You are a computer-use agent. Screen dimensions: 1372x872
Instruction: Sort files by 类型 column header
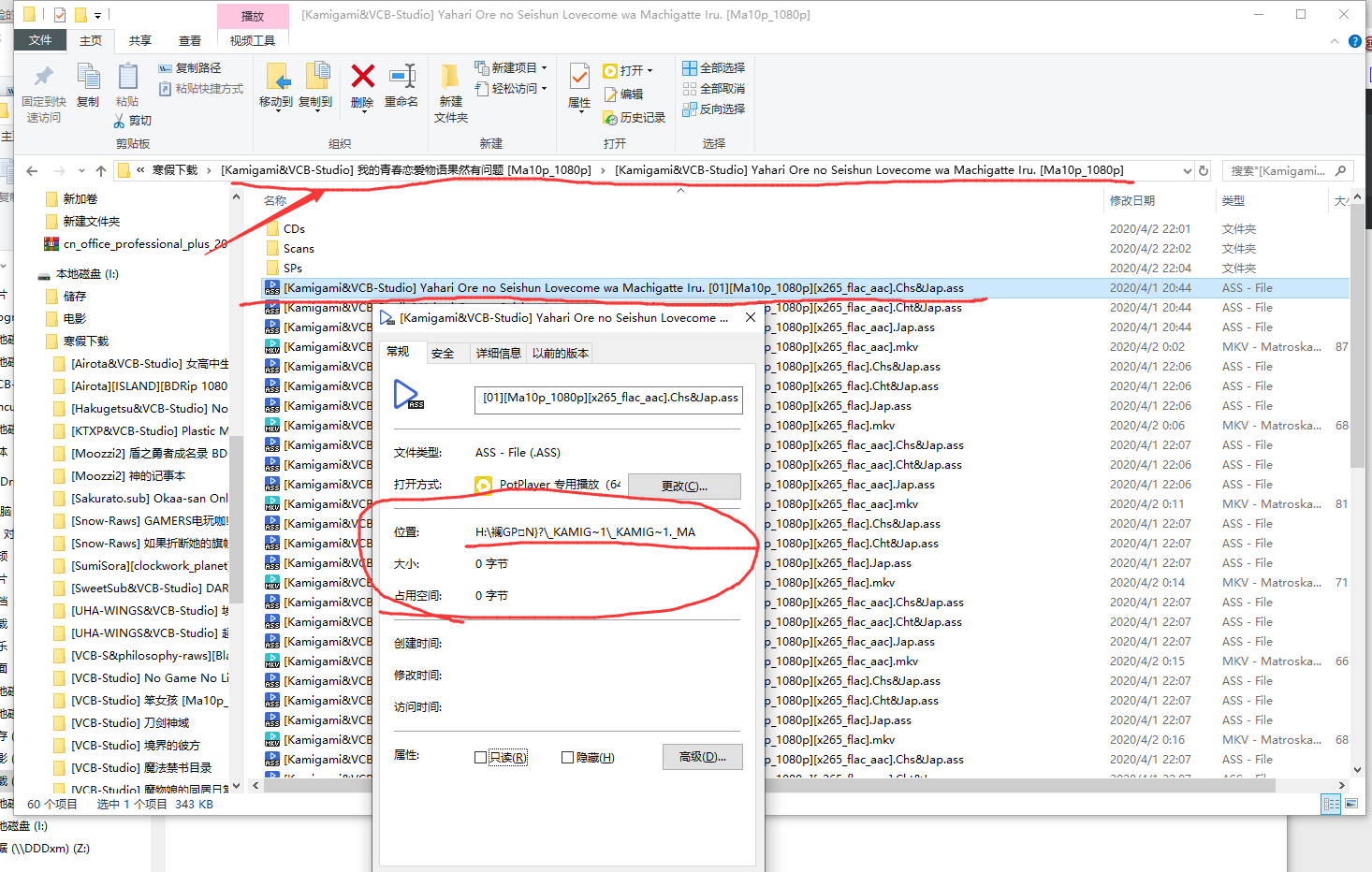click(1233, 201)
